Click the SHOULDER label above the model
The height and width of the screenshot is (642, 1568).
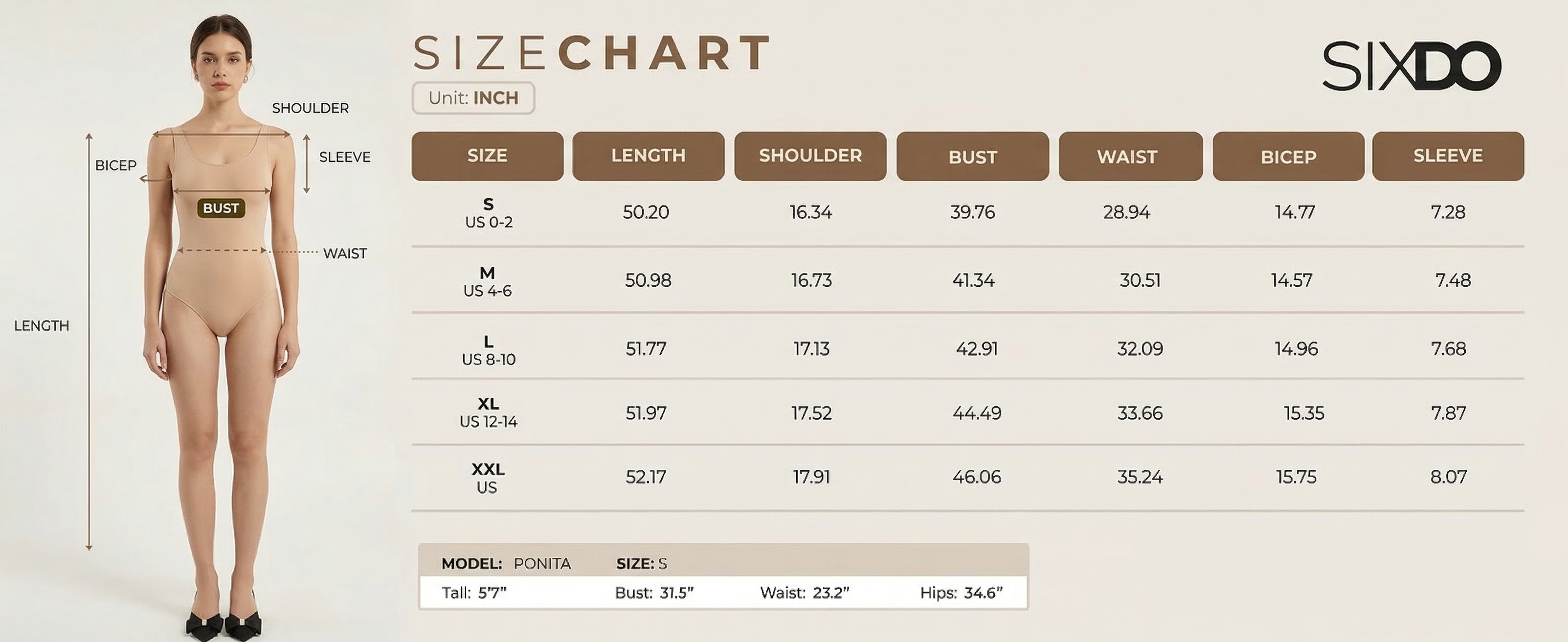click(x=310, y=109)
